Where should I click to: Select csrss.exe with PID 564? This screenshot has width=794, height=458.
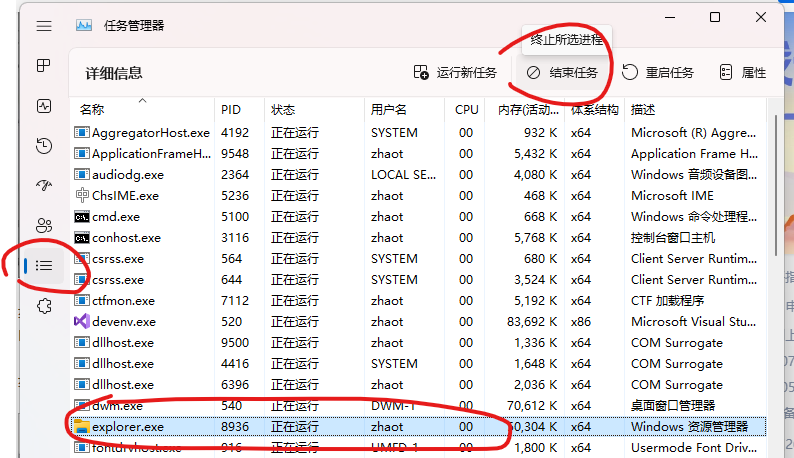[418, 259]
